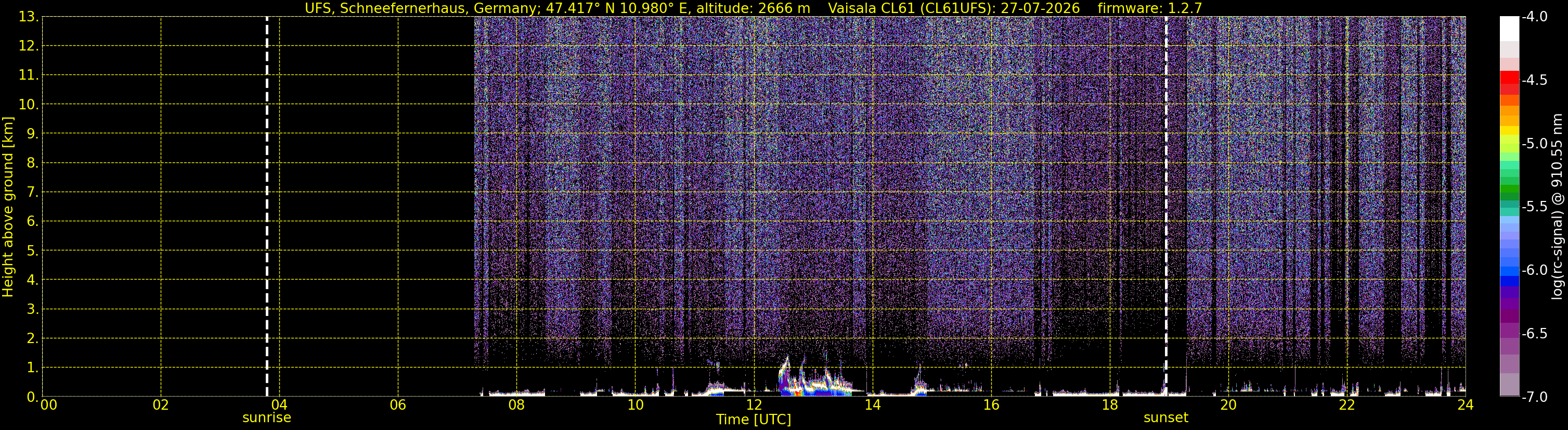This screenshot has width=1568, height=430.
Task: Click the bright blue colorbar segment near -6.0
Action: point(1509,272)
